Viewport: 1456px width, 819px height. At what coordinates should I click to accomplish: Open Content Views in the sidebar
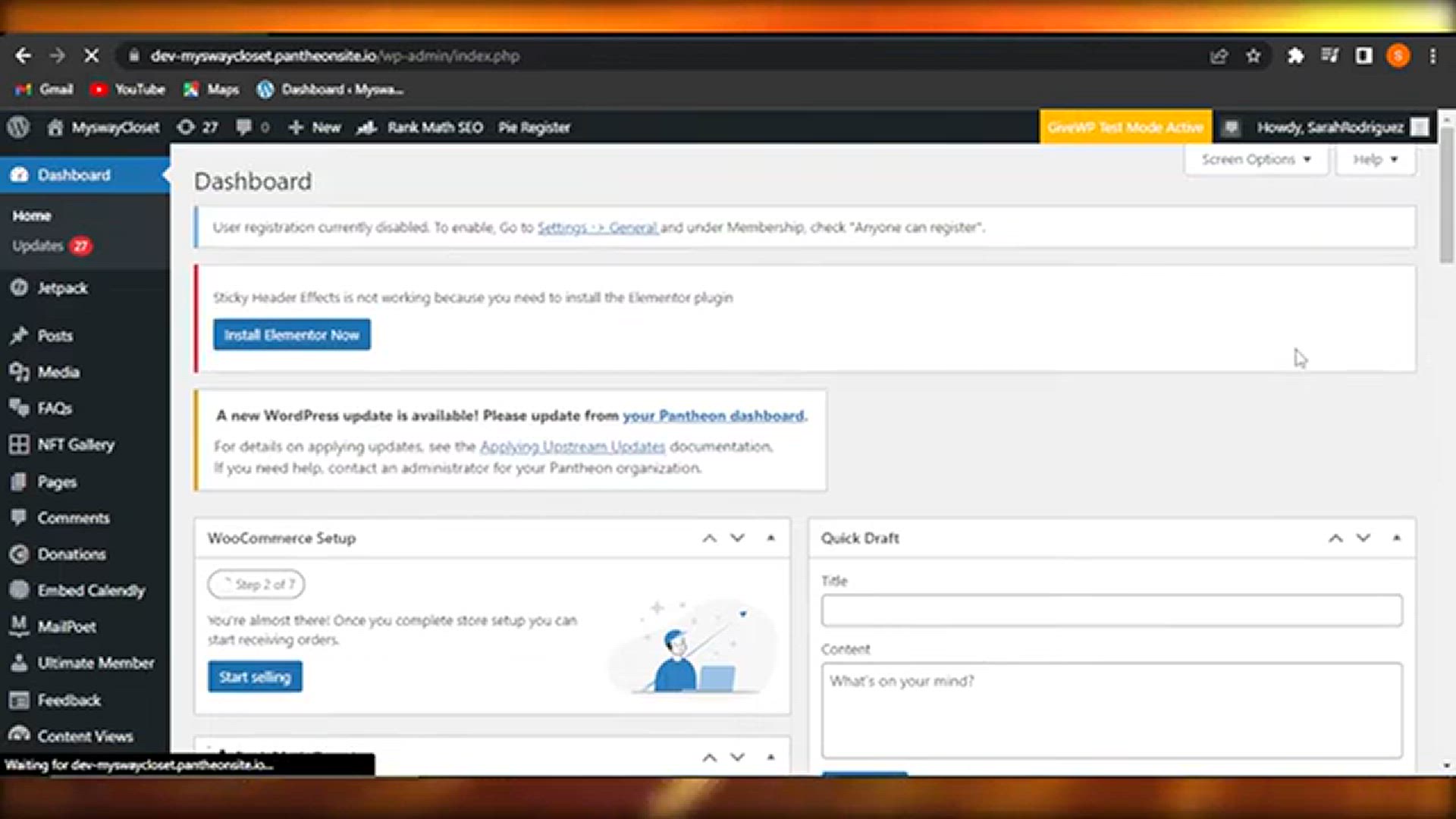click(85, 736)
